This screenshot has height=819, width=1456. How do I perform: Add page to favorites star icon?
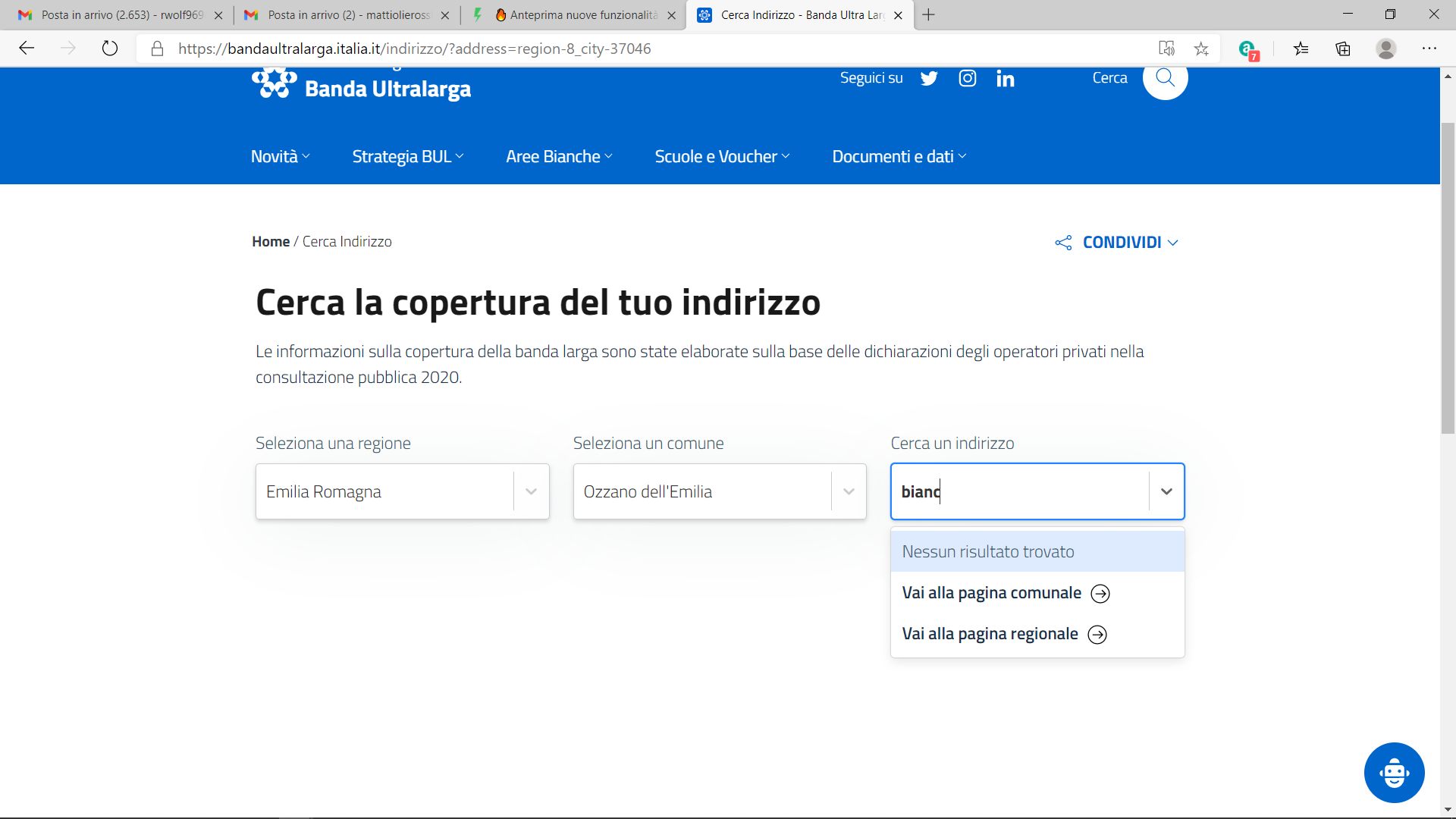click(x=1201, y=49)
